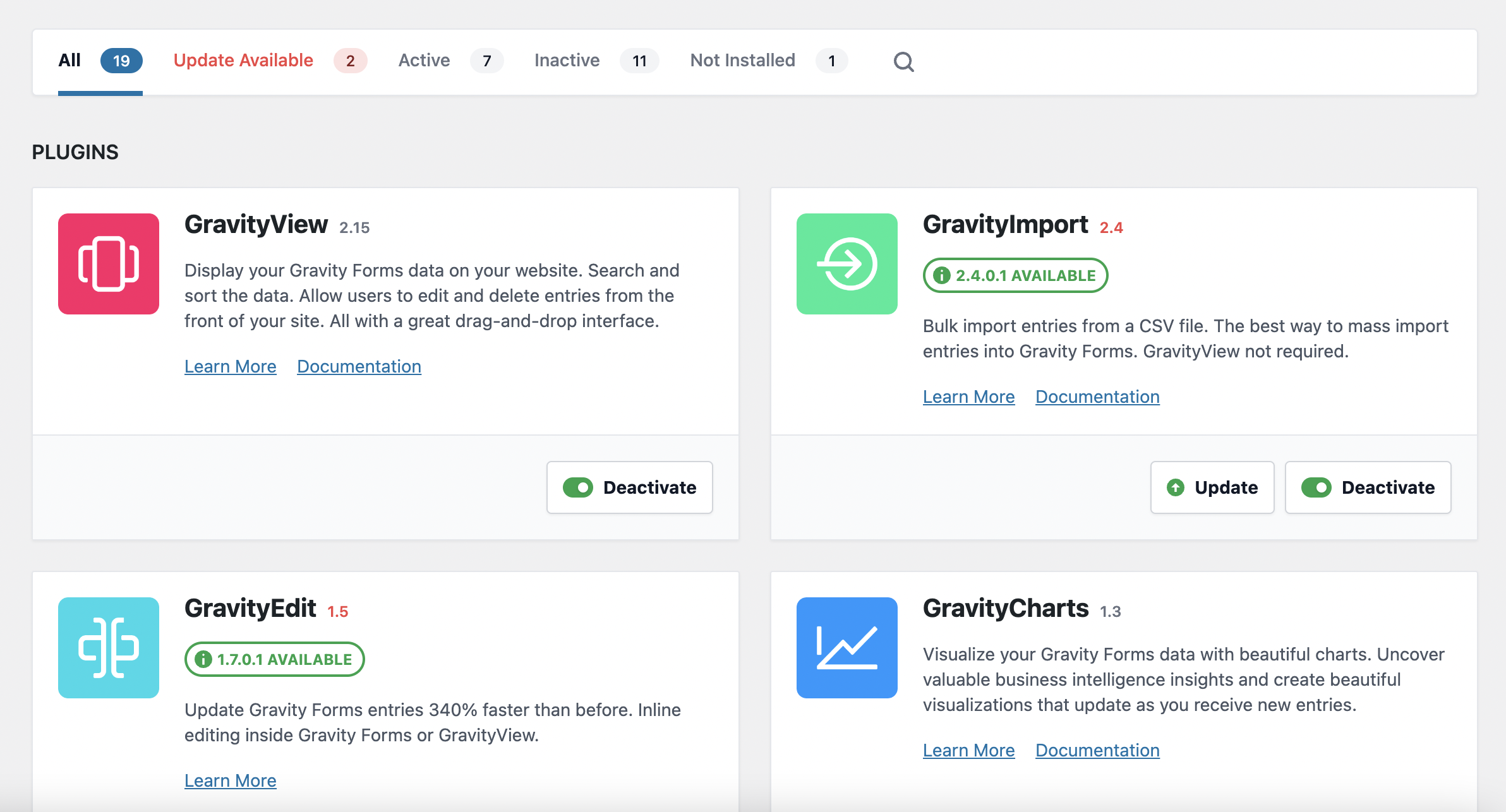Click the GravityView pink plugin icon
The image size is (1506, 812).
point(109,264)
